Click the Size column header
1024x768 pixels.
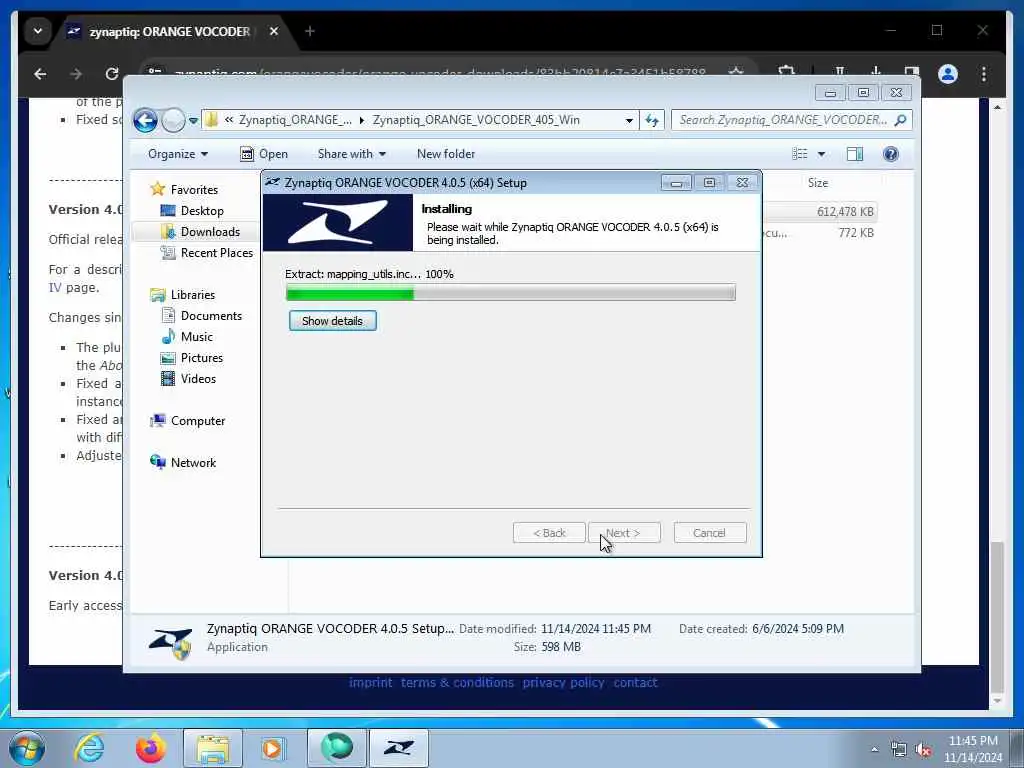click(818, 183)
